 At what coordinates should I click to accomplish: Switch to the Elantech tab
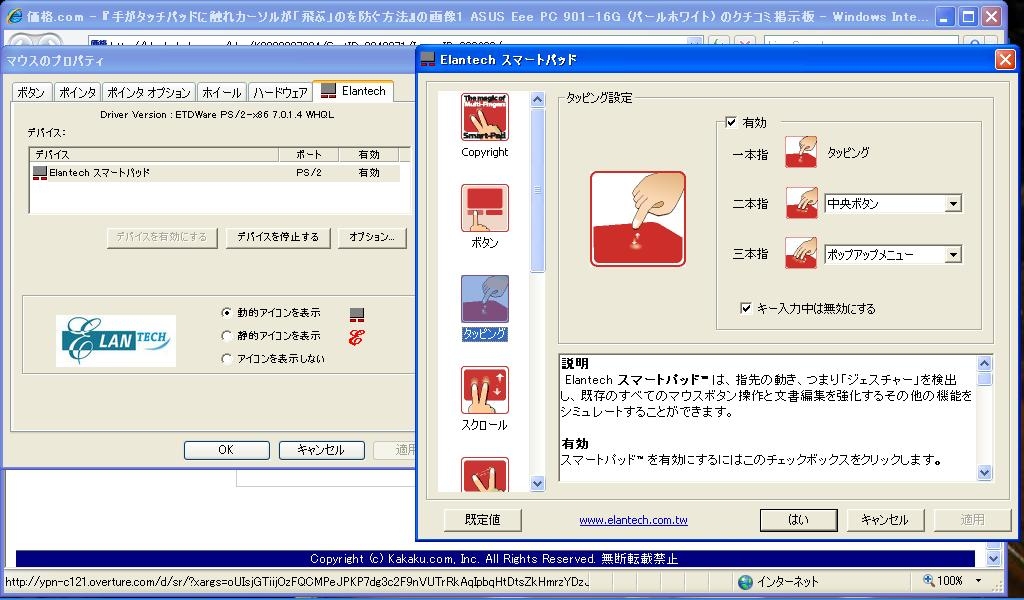[354, 91]
